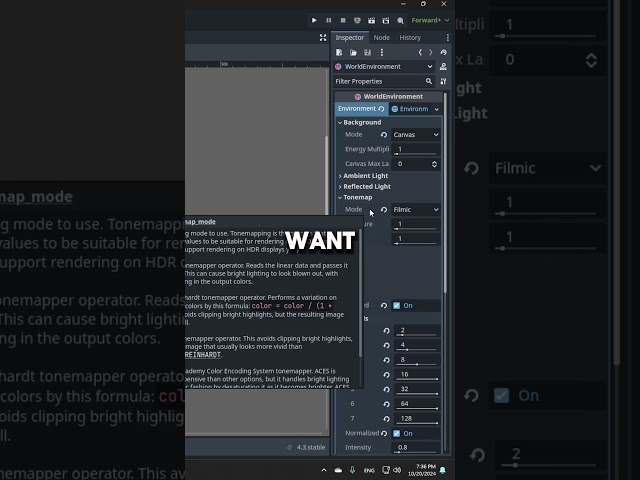Click the Intensity value 0.8
Screen dimensions: 640x480
pos(417,447)
